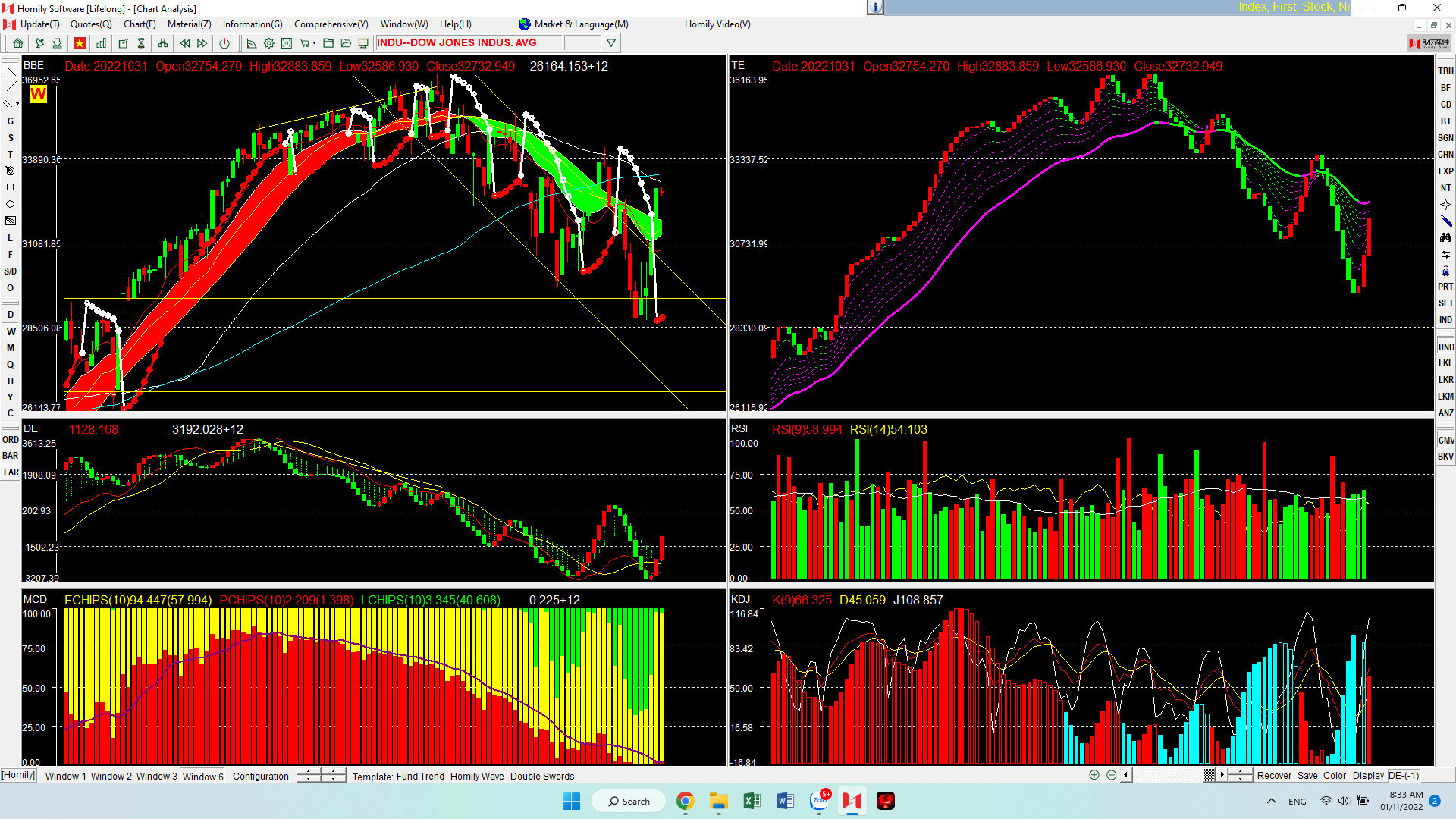This screenshot has height=819, width=1456.
Task: Toggle the weekly W period button
Action: pyautogui.click(x=11, y=331)
